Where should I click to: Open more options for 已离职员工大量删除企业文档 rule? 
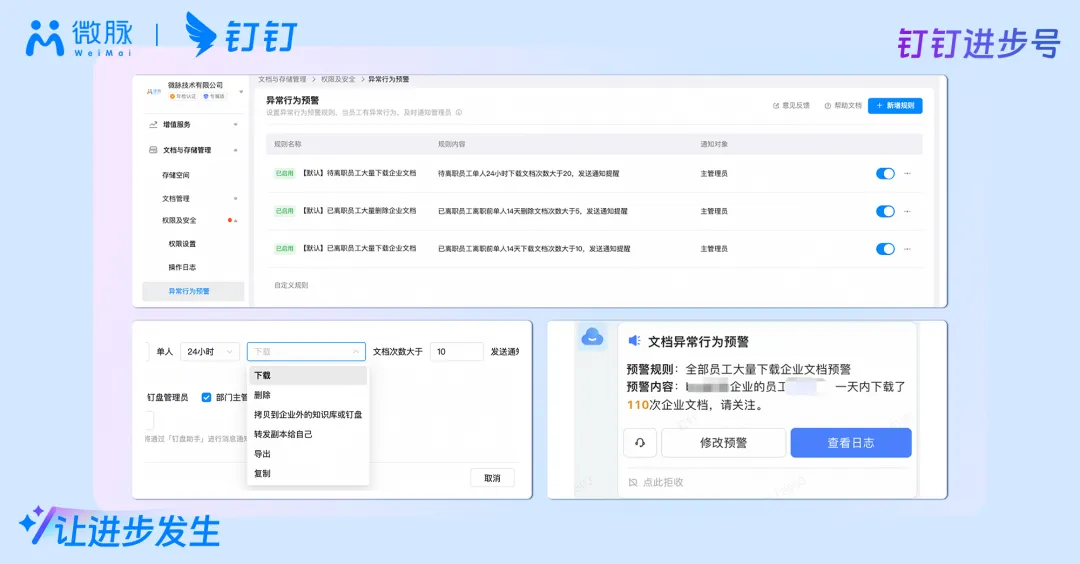click(907, 211)
